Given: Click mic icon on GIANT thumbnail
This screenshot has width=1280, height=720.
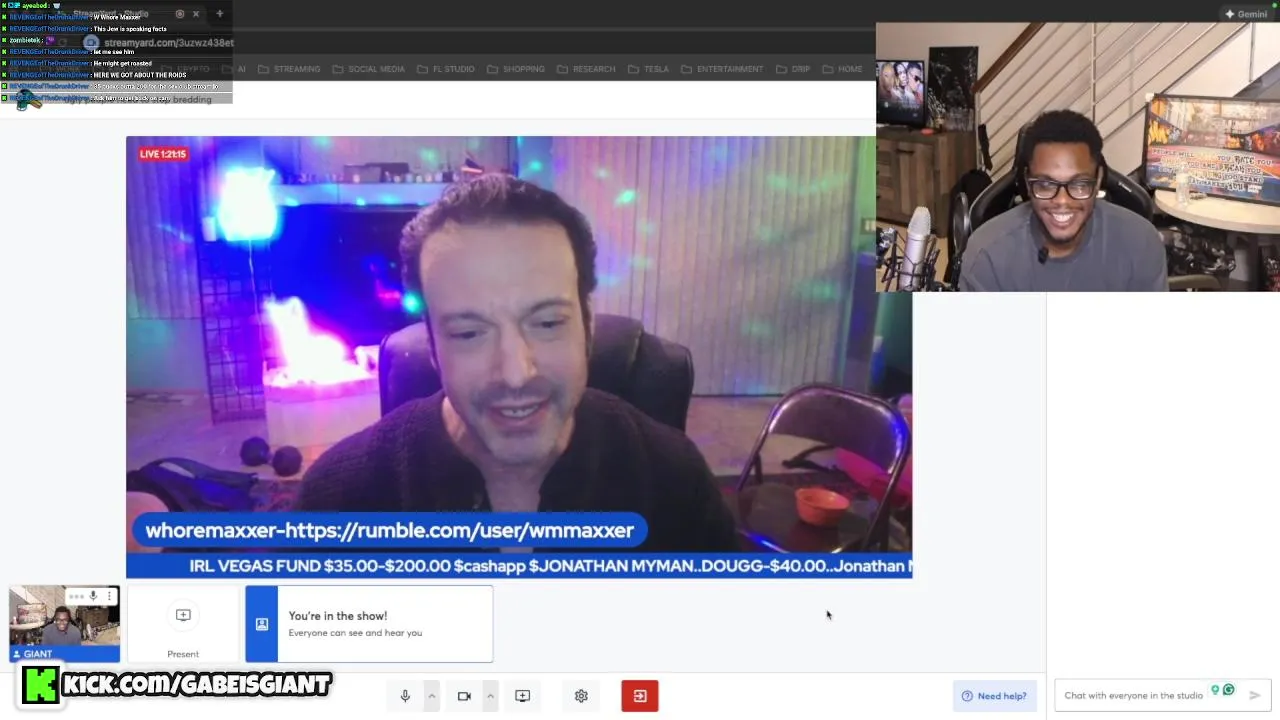Looking at the screenshot, I should 93,596.
